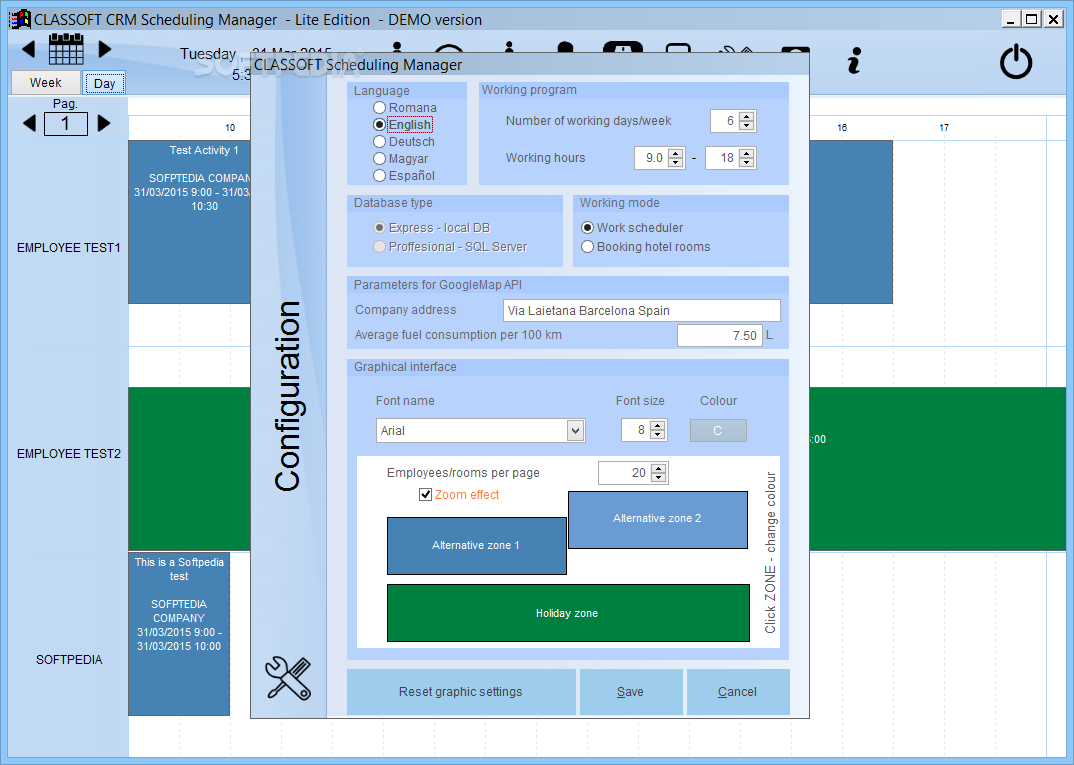Cancel the configuration dialog
The width and height of the screenshot is (1074, 765).
point(738,692)
